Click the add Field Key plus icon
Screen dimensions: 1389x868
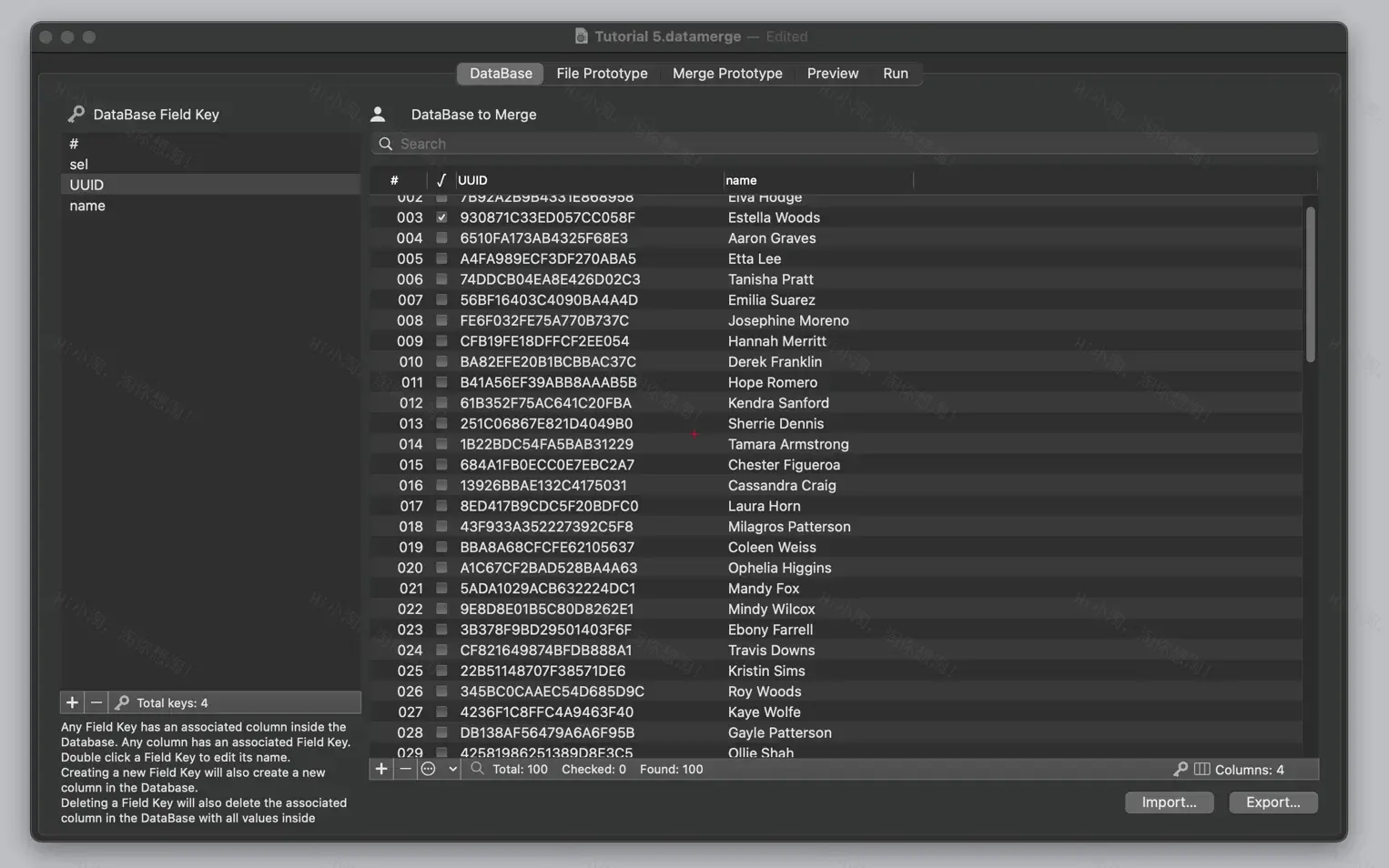pyautogui.click(x=72, y=702)
